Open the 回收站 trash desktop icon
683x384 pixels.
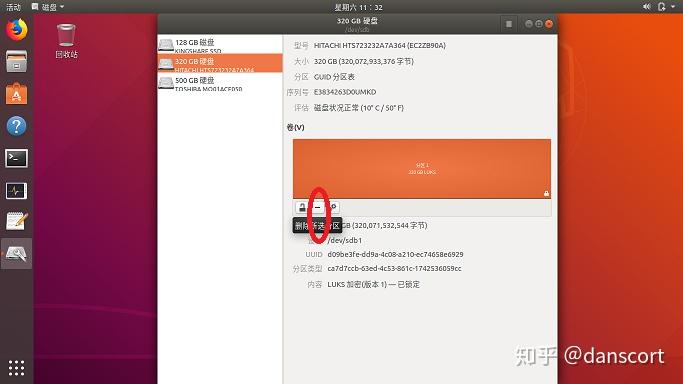point(66,40)
